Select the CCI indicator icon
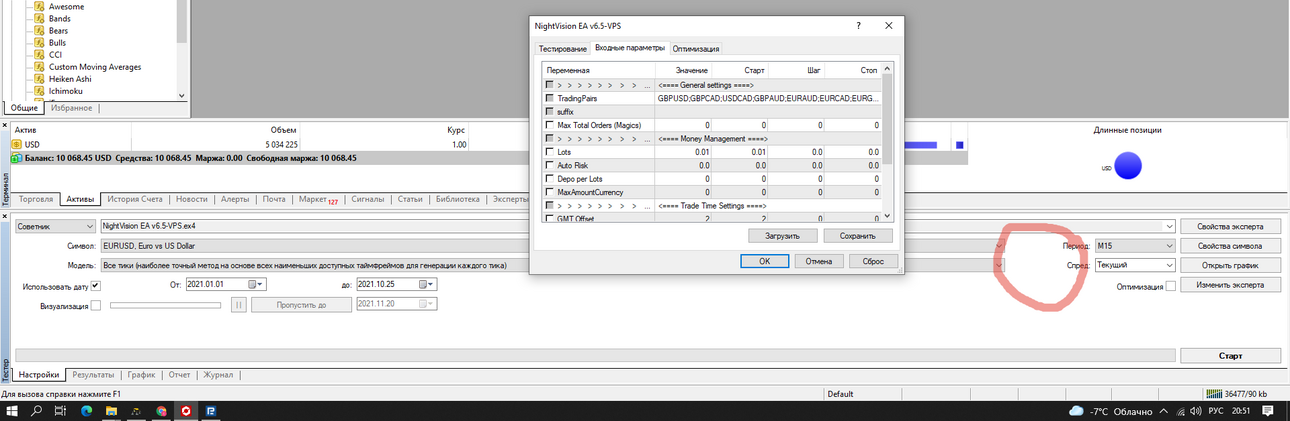 [x=41, y=55]
